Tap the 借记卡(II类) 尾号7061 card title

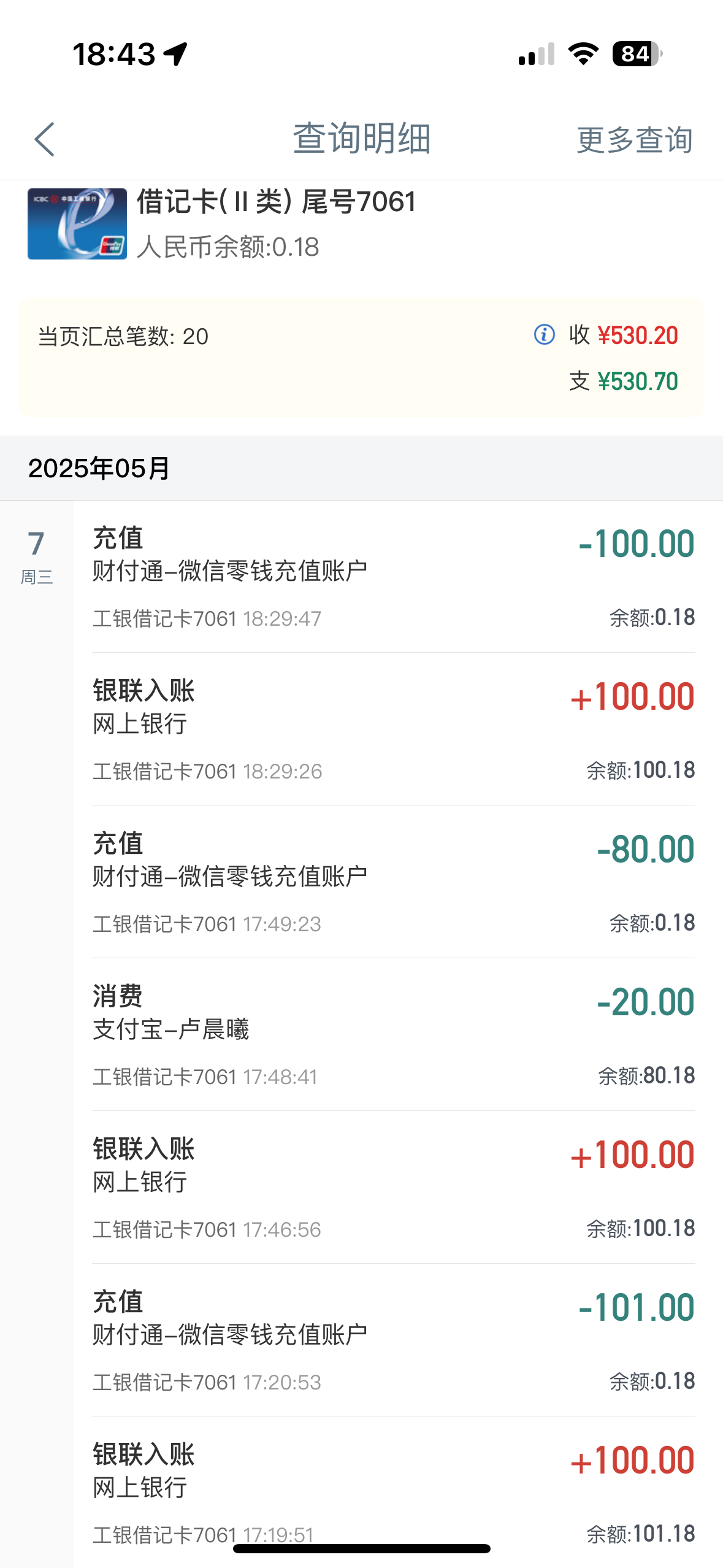[277, 202]
